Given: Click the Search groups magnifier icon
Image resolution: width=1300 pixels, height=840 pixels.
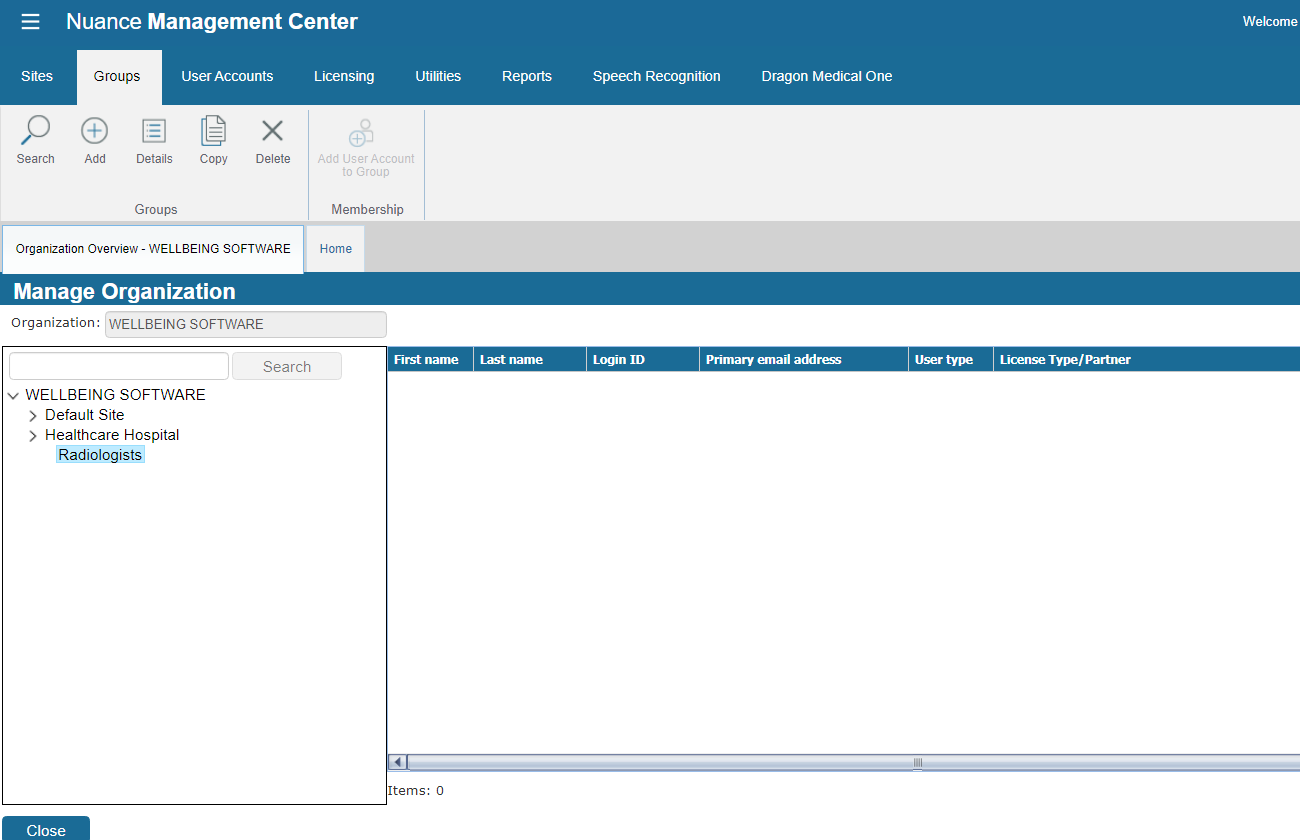Looking at the screenshot, I should pyautogui.click(x=35, y=131).
